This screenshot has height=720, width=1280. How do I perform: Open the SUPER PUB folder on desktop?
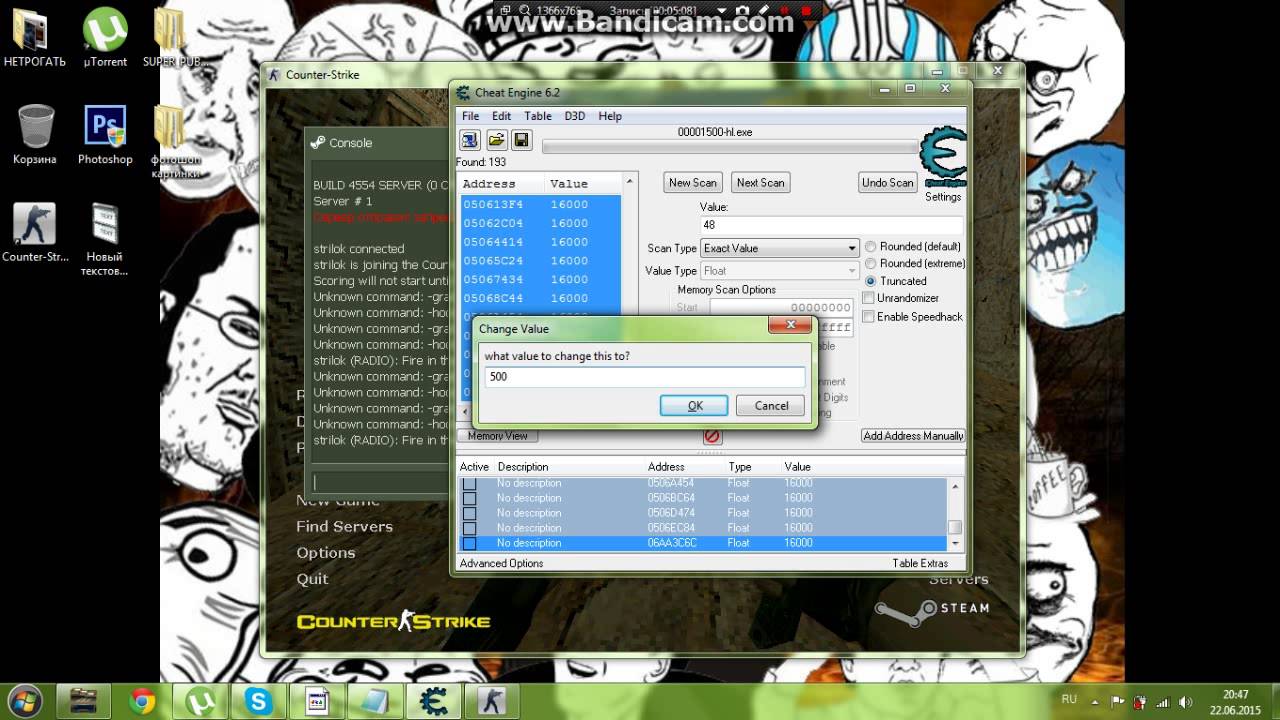(174, 39)
